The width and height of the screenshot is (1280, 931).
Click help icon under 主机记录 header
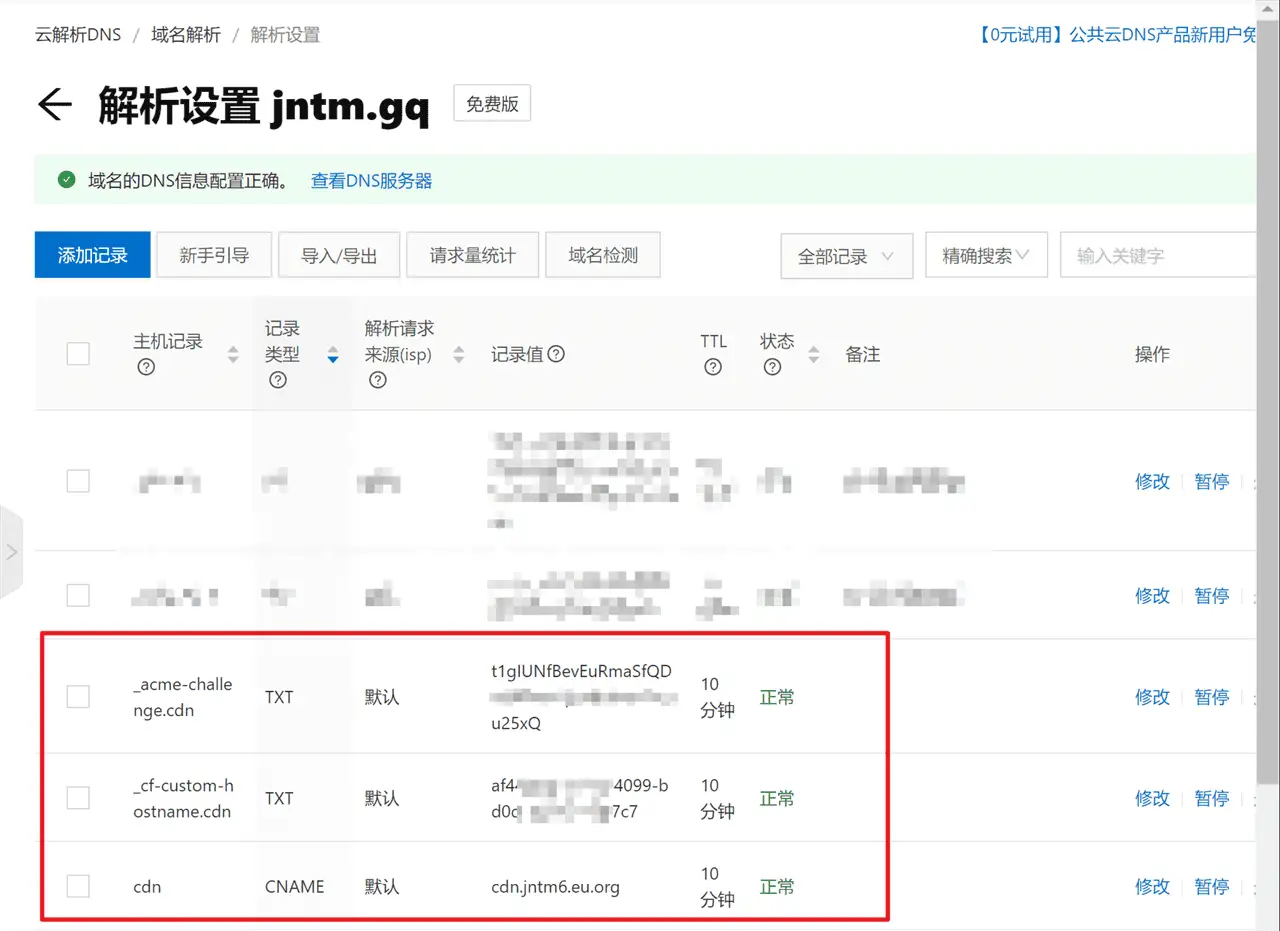[x=146, y=367]
